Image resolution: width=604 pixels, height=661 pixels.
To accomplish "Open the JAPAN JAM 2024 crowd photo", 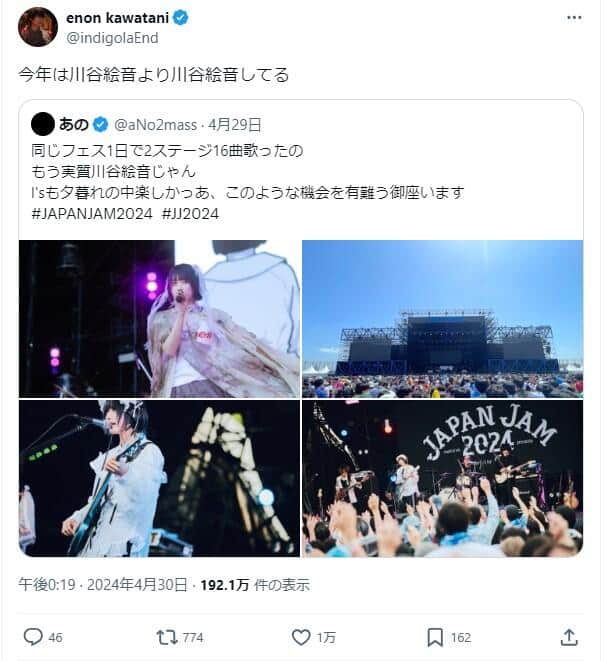I will (x=443, y=478).
